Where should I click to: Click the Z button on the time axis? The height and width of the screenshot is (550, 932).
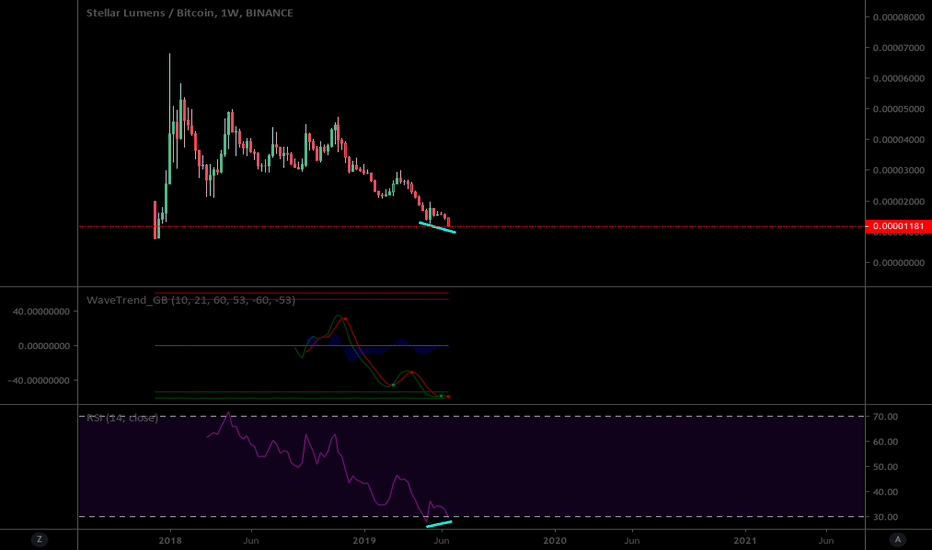(x=39, y=539)
